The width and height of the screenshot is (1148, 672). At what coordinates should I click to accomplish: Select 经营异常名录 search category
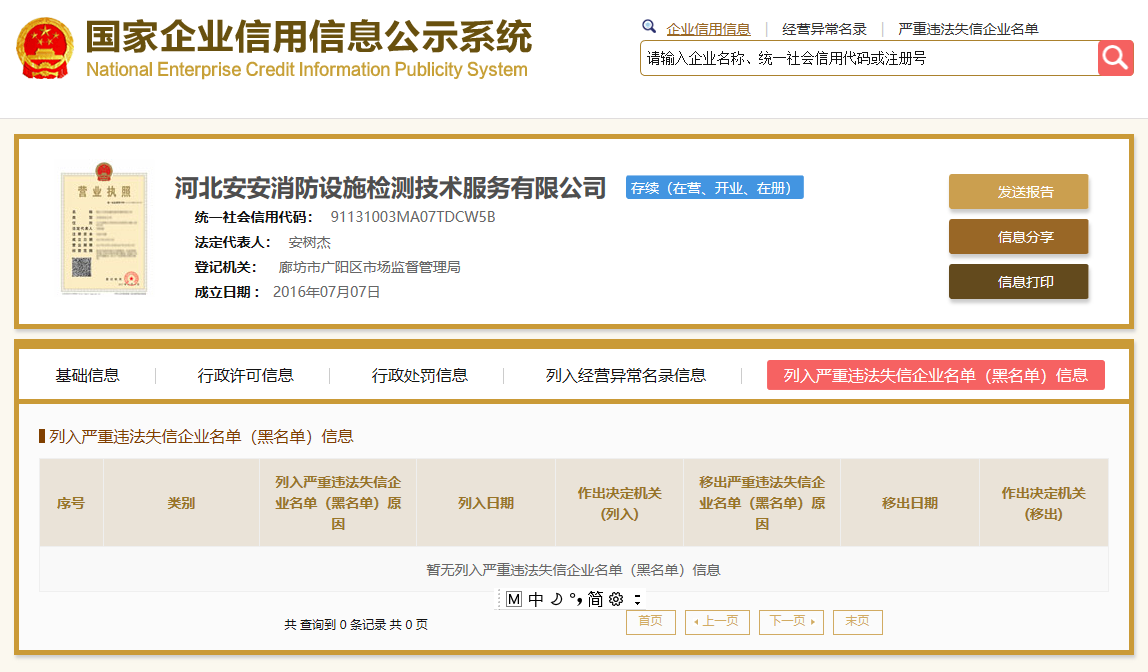click(x=824, y=29)
